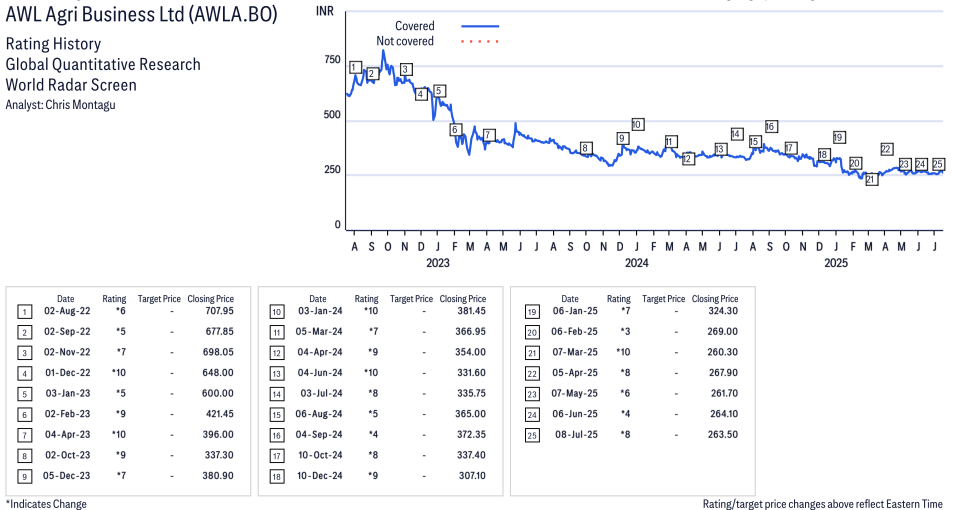Select closing price 264.10

click(x=724, y=414)
